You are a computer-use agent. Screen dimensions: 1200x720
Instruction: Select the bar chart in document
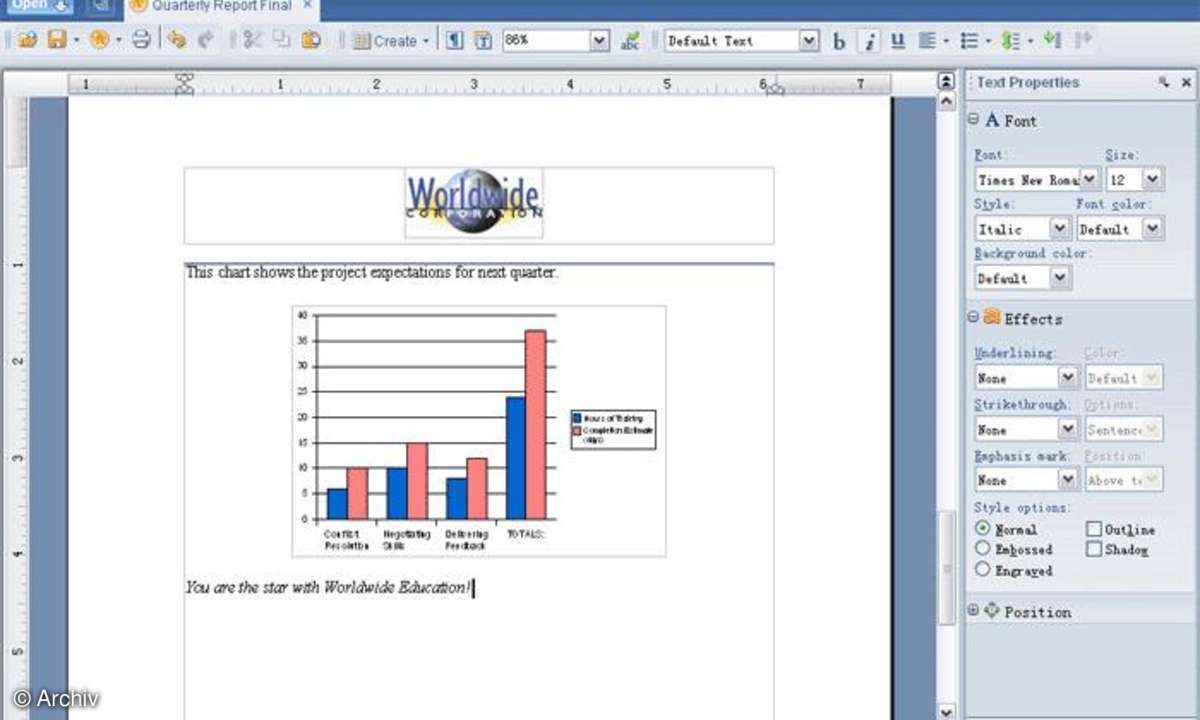479,431
